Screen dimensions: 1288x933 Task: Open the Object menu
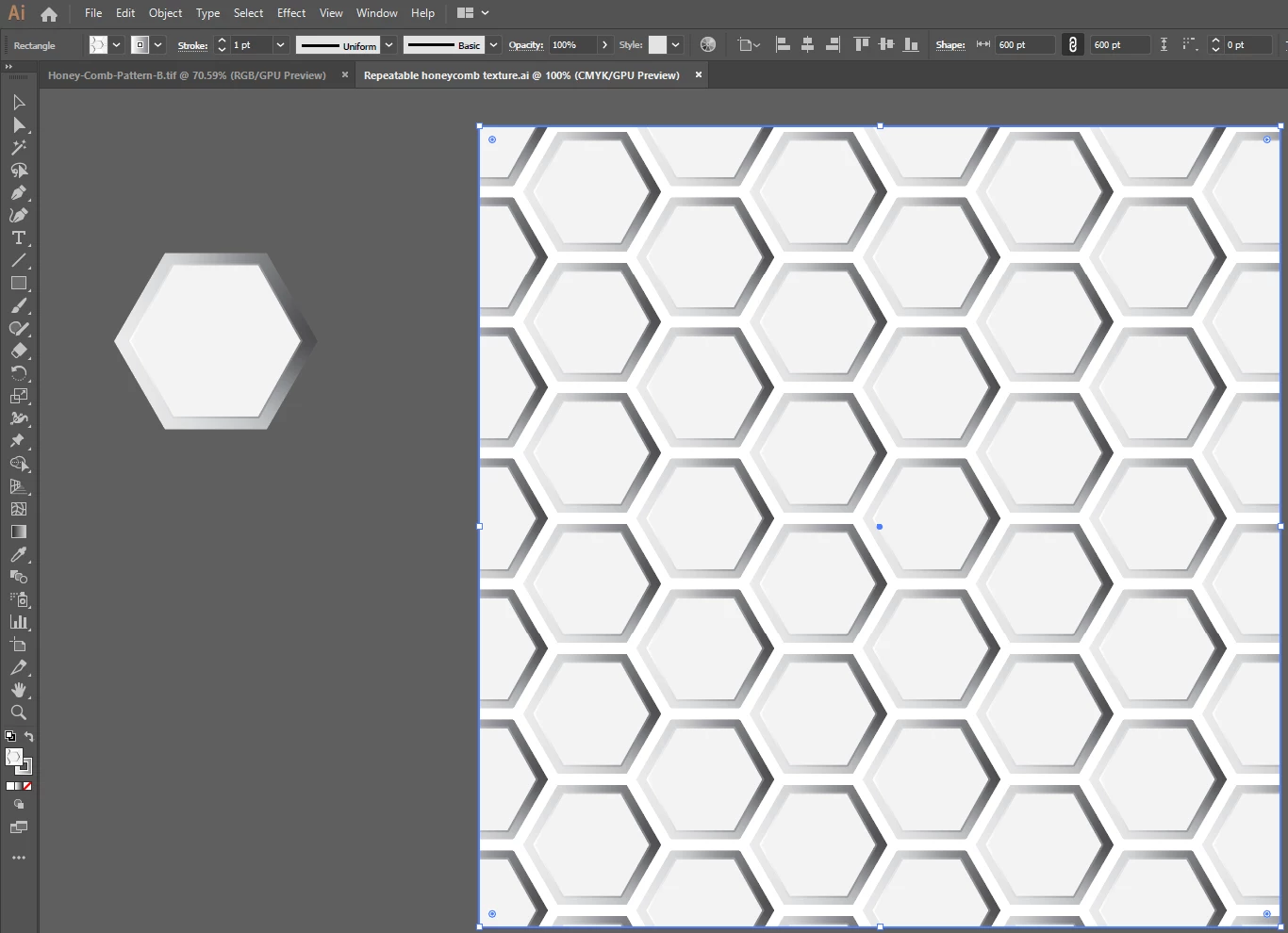(x=165, y=13)
